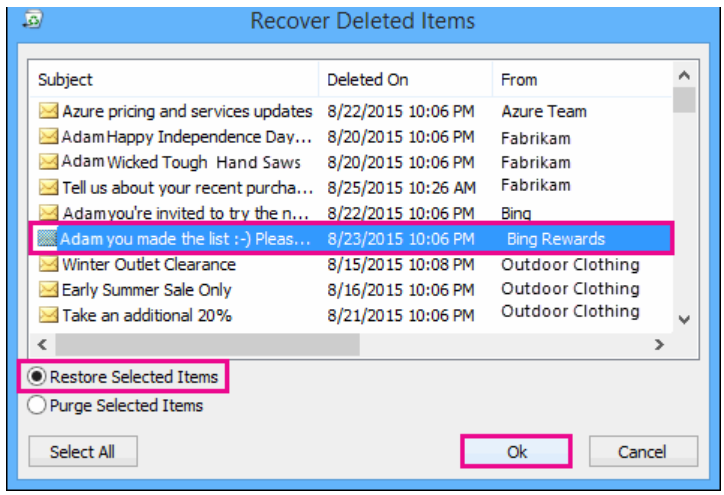Click 8/21/2015 10:06 PM deleted date
This screenshot has width=724, height=495.
(401, 315)
